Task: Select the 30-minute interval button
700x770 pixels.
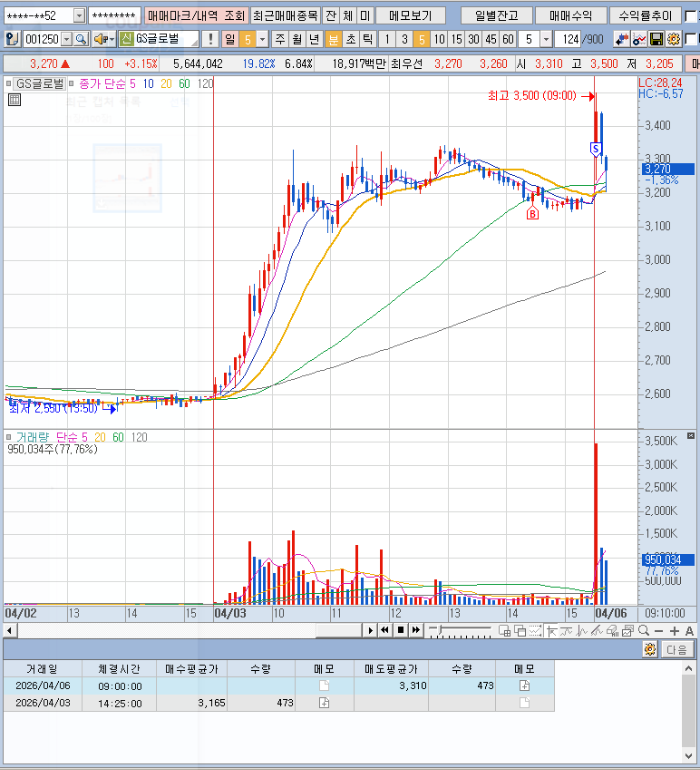Action: [x=474, y=39]
